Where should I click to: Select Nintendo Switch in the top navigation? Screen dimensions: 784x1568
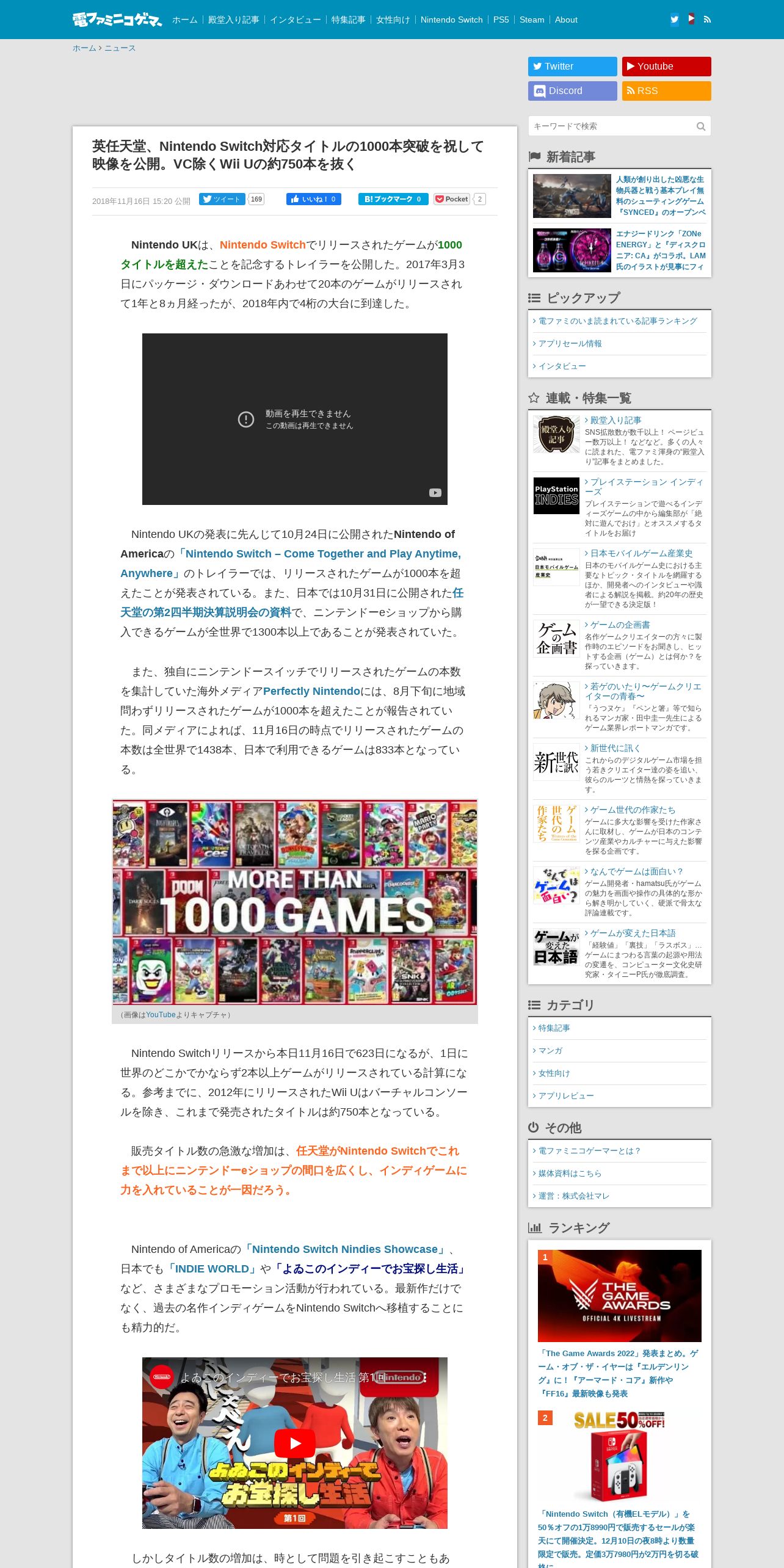(x=452, y=20)
